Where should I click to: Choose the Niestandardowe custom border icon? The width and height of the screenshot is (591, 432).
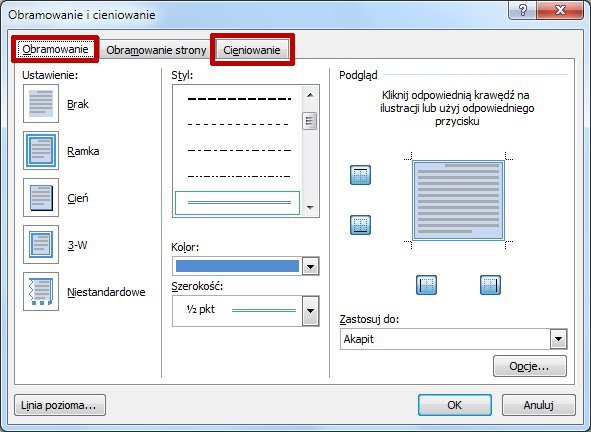click(x=41, y=291)
